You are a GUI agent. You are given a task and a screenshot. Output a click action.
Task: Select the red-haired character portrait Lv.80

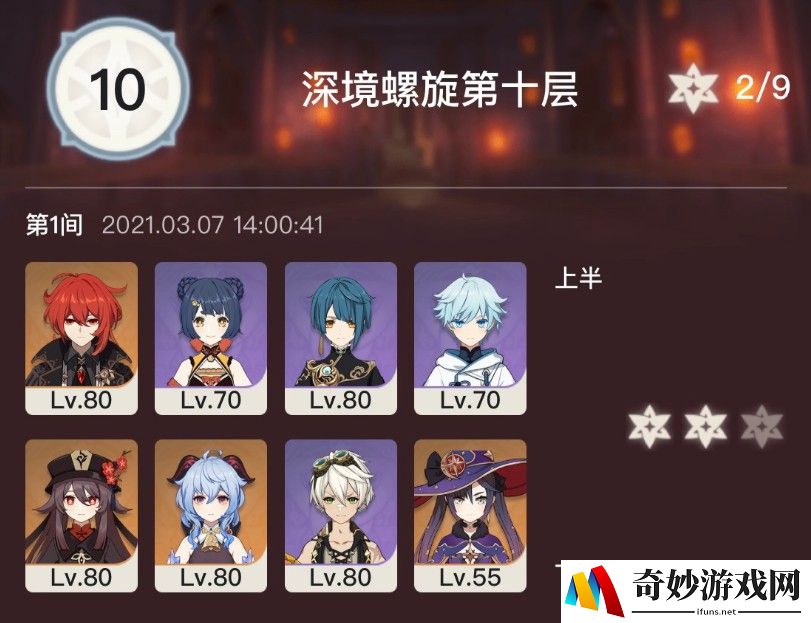[x=81, y=338]
